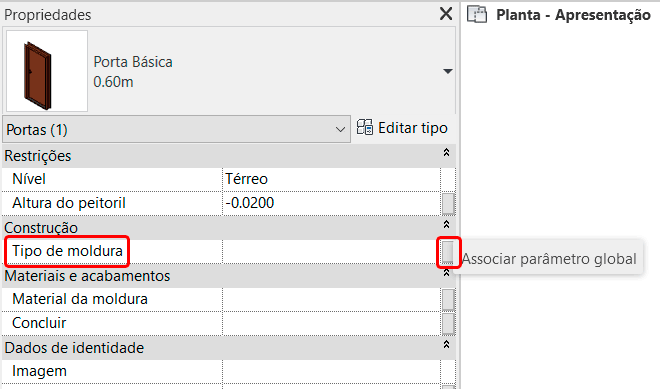
Task: Collapse the Restrições section
Action: pyautogui.click(x=447, y=152)
